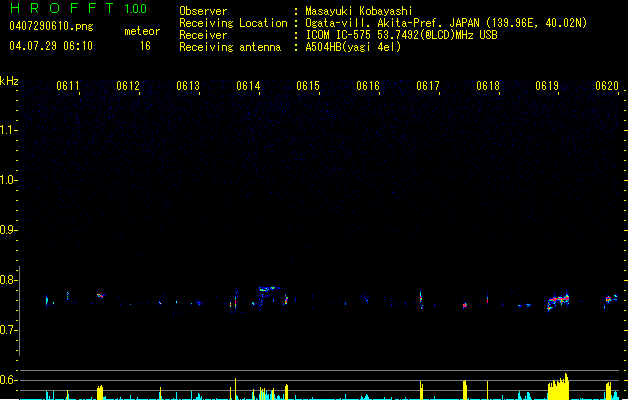Select the filename 0407290610.png
This screenshot has width=629, height=400.
pos(51,26)
